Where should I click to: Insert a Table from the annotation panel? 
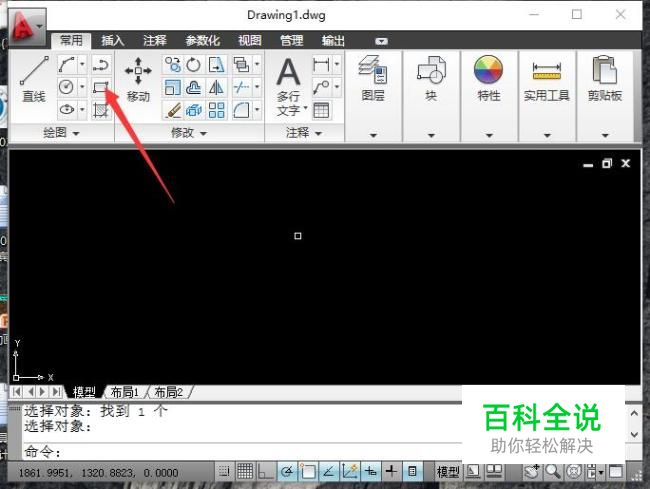coord(321,110)
